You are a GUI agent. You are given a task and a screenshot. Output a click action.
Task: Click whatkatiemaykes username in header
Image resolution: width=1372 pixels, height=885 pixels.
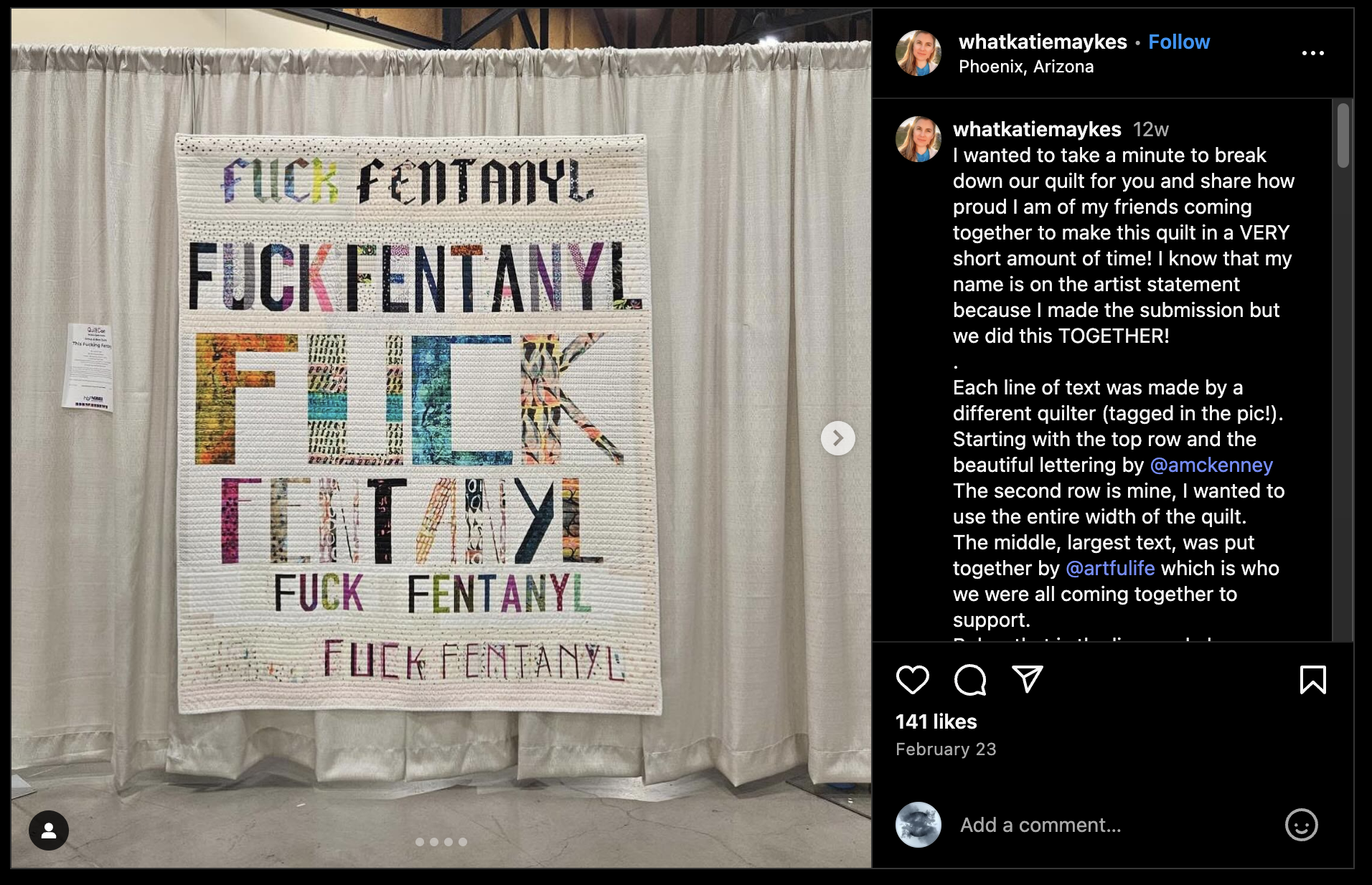(1043, 42)
